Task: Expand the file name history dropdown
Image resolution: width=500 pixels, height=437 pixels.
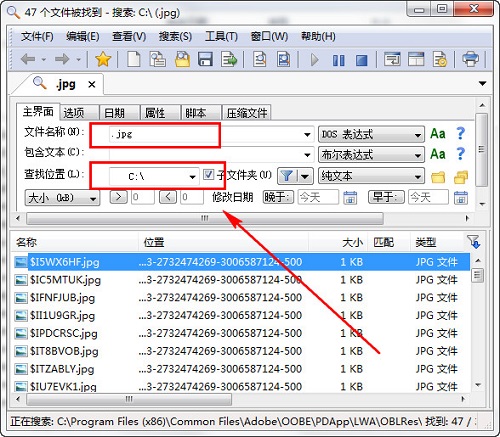Action: click(x=307, y=135)
